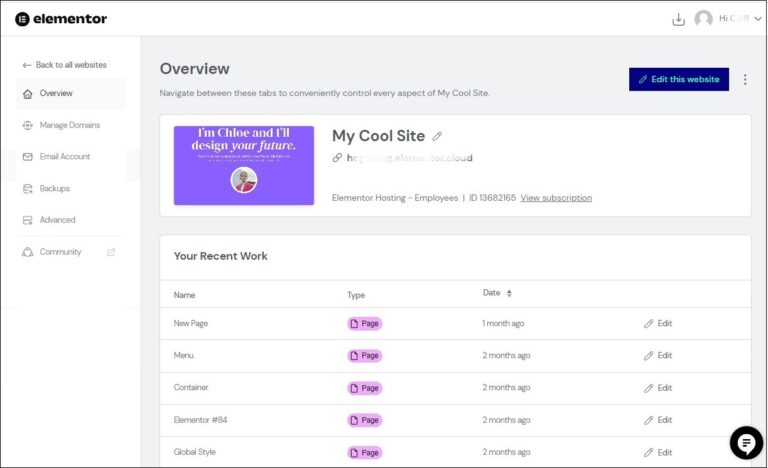Select the Global Style name
The height and width of the screenshot is (468, 768).
pos(194,452)
